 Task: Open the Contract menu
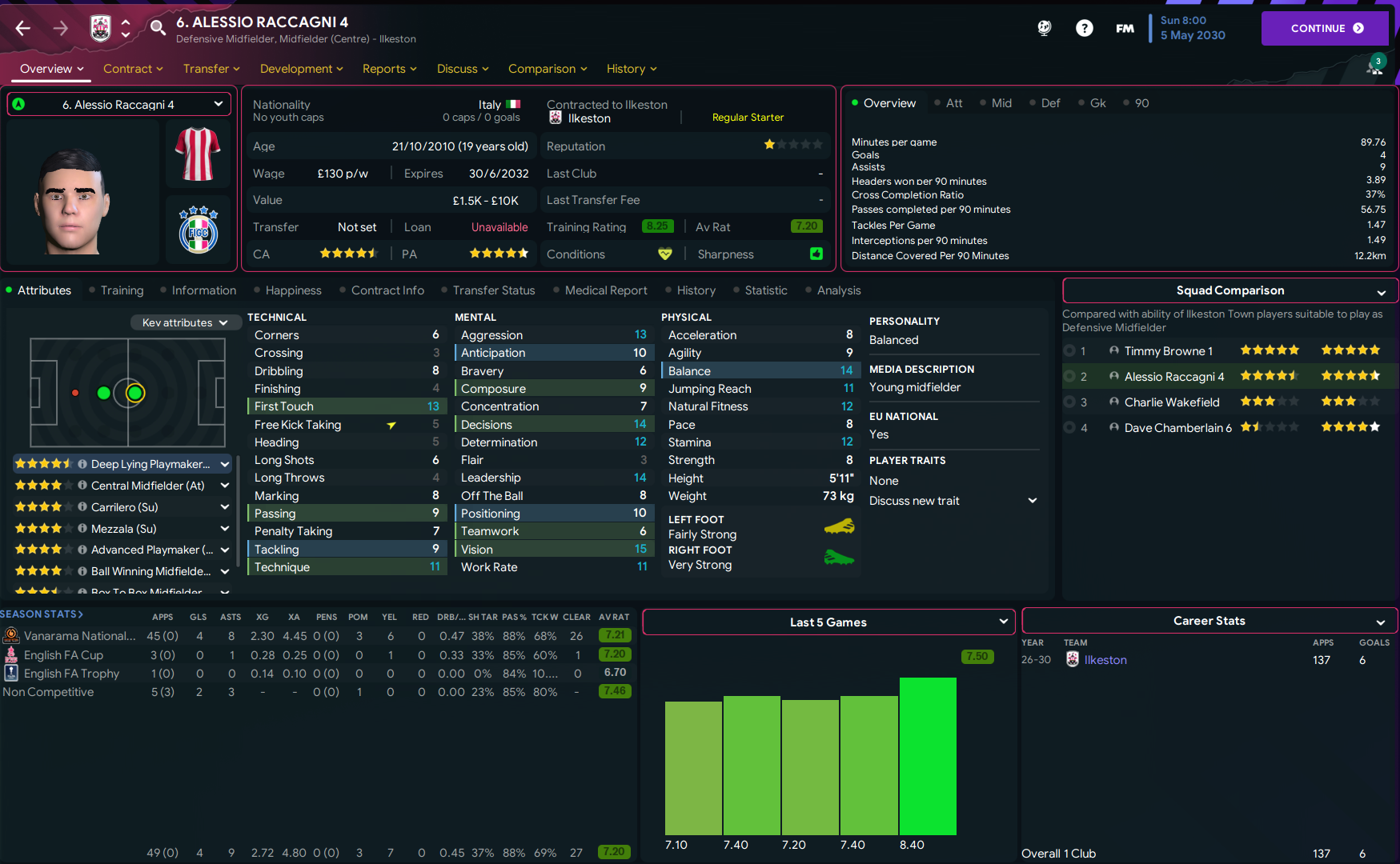(x=133, y=69)
